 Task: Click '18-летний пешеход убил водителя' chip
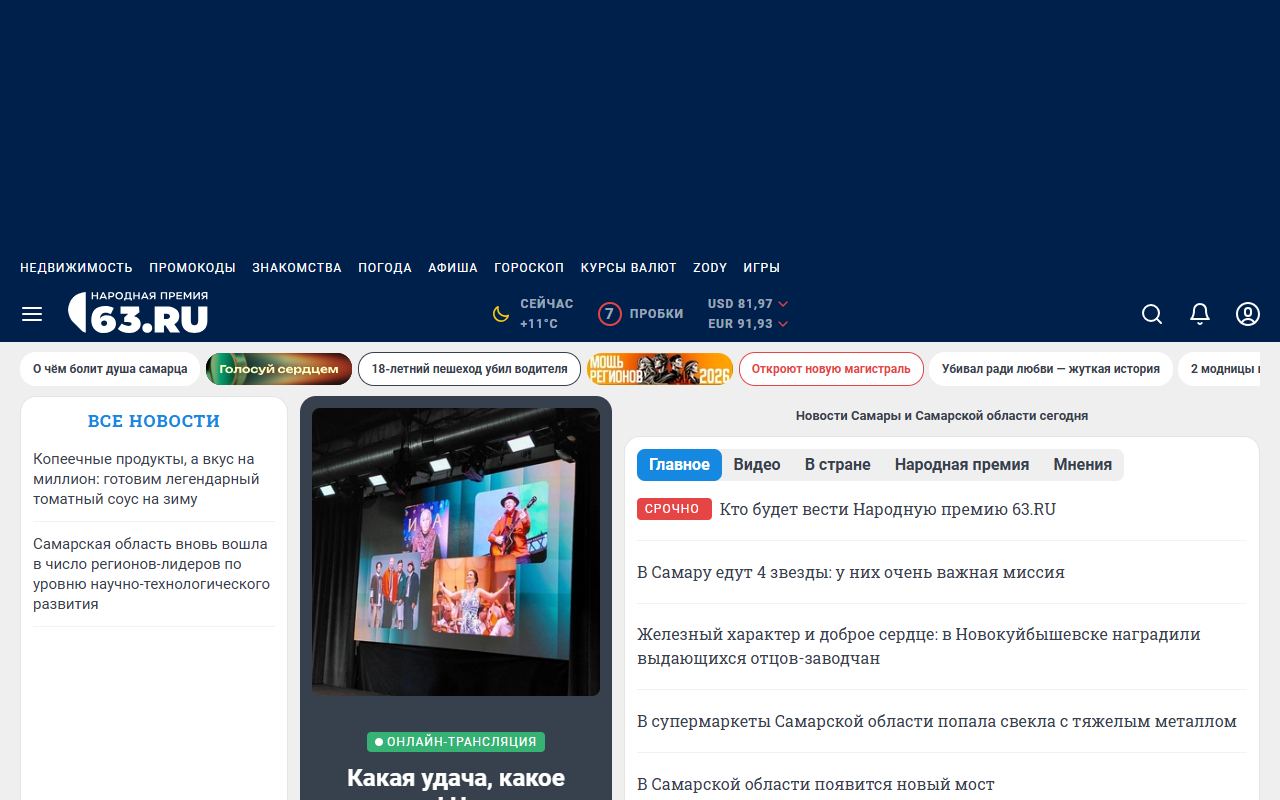point(469,369)
